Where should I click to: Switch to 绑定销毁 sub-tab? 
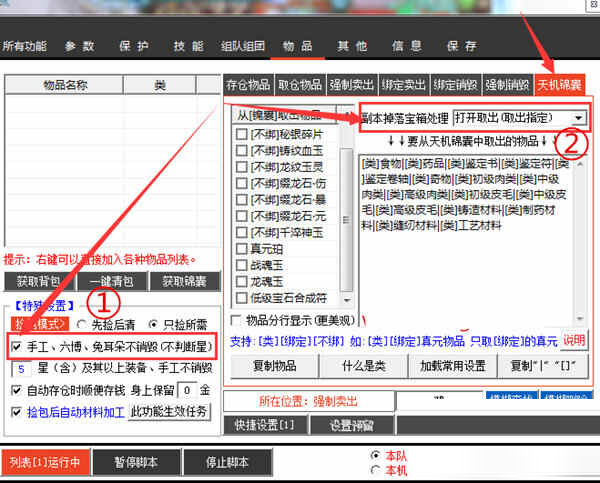point(456,85)
